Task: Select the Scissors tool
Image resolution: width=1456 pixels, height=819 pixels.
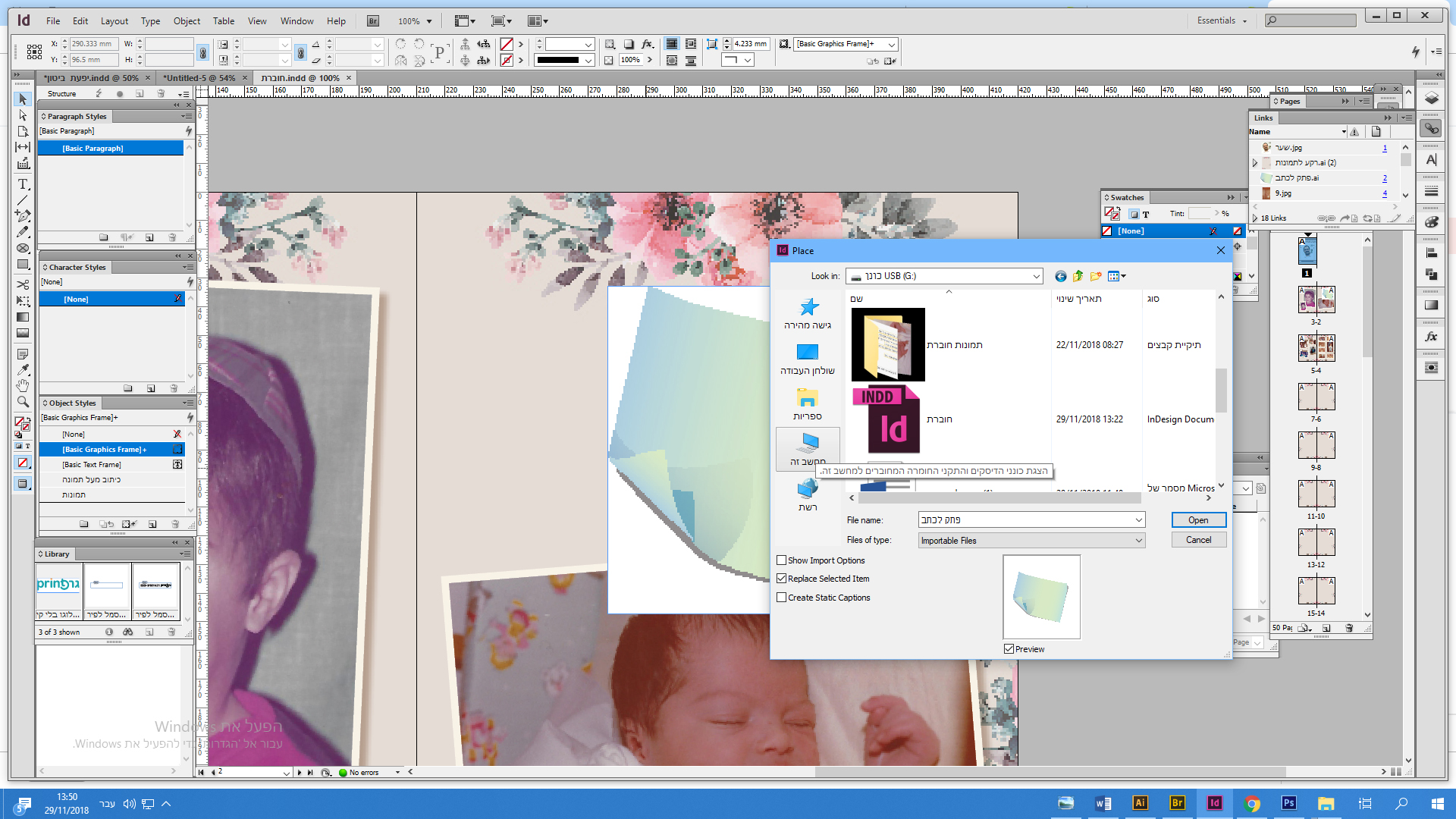Action: [x=23, y=284]
